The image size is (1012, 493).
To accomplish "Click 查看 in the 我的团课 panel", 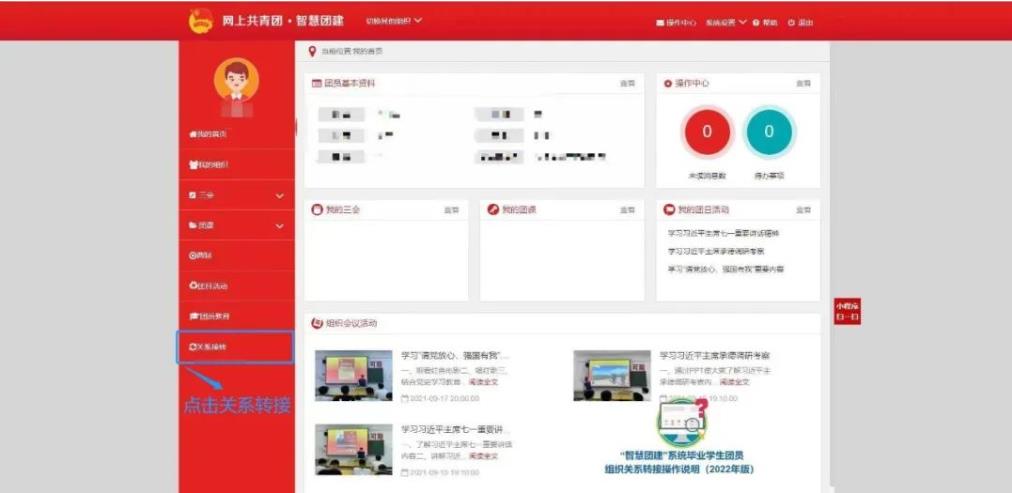I will (x=627, y=210).
